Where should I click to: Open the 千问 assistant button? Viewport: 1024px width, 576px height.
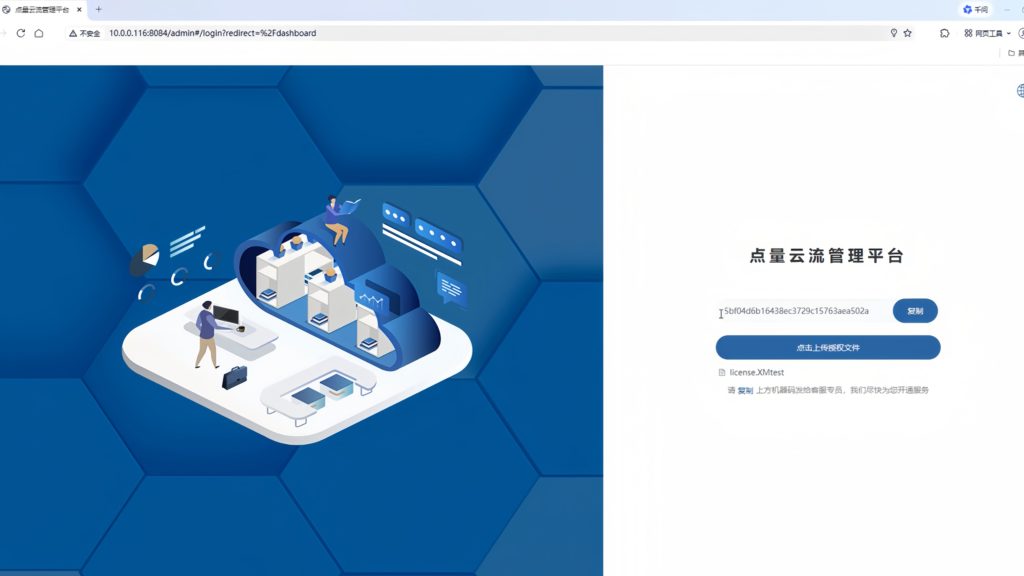(x=975, y=9)
